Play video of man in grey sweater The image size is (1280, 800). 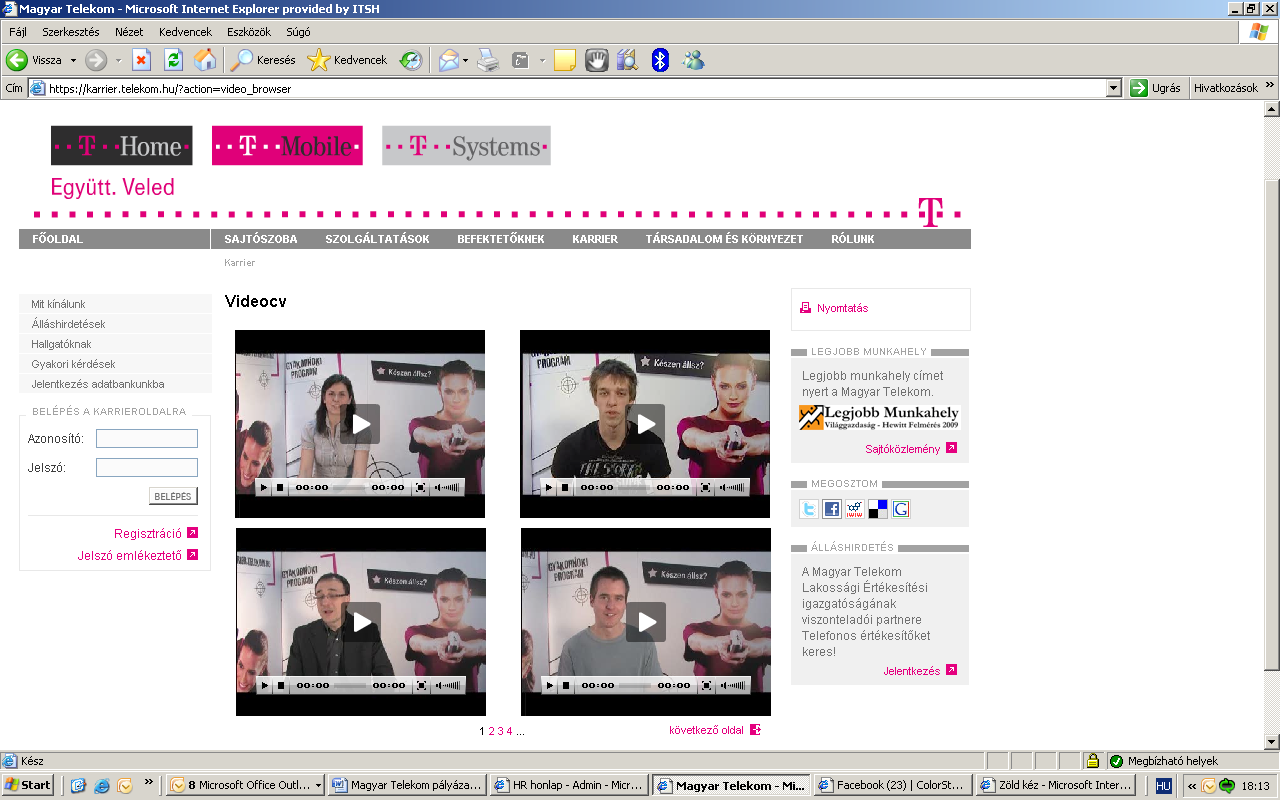point(646,622)
